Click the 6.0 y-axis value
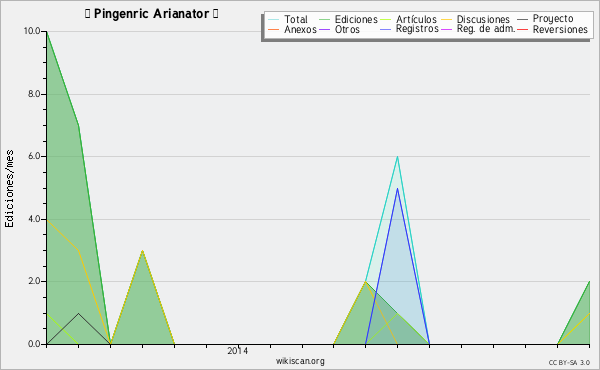The height and width of the screenshot is (370, 600). click(x=34, y=156)
